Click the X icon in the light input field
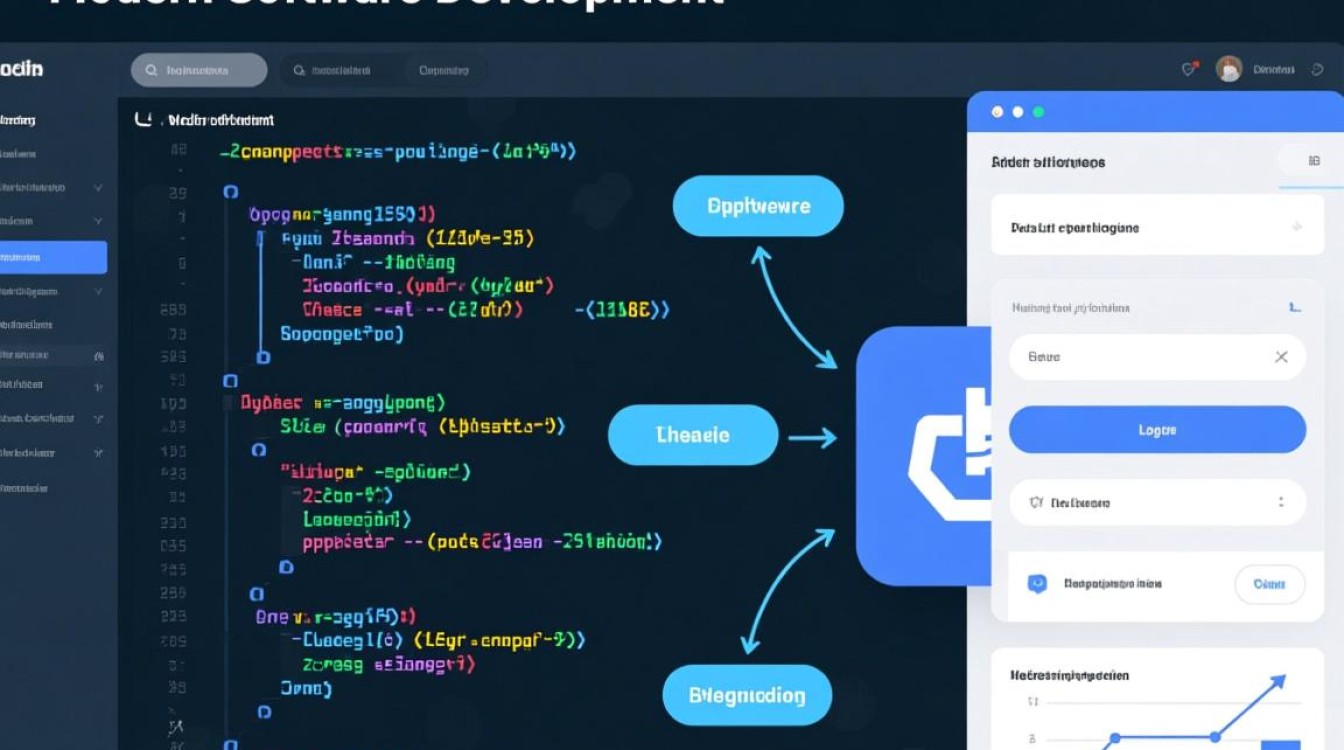This screenshot has width=1344, height=750. pos(1281,357)
